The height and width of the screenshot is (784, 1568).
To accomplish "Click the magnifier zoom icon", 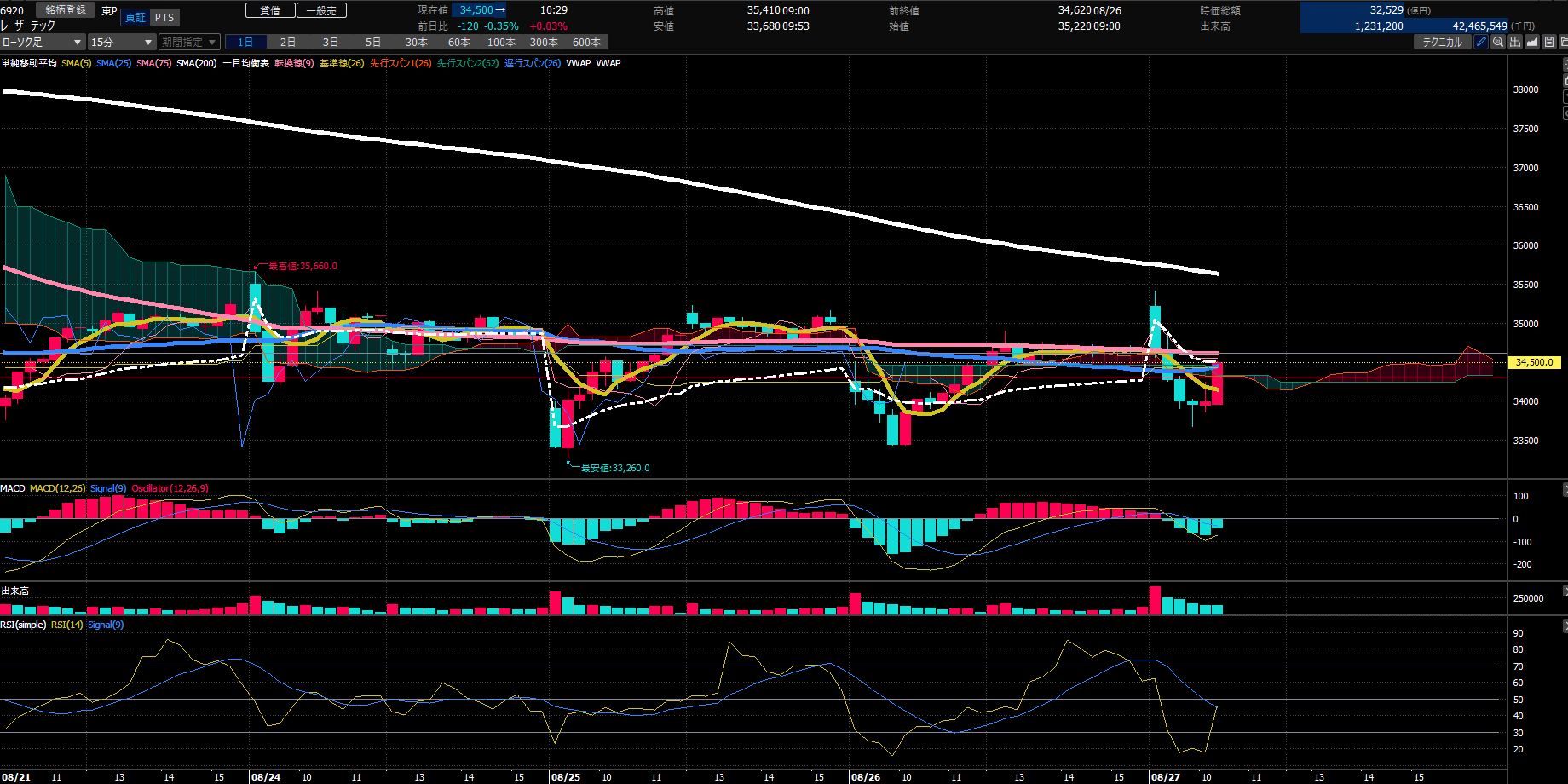I will (x=1498, y=42).
